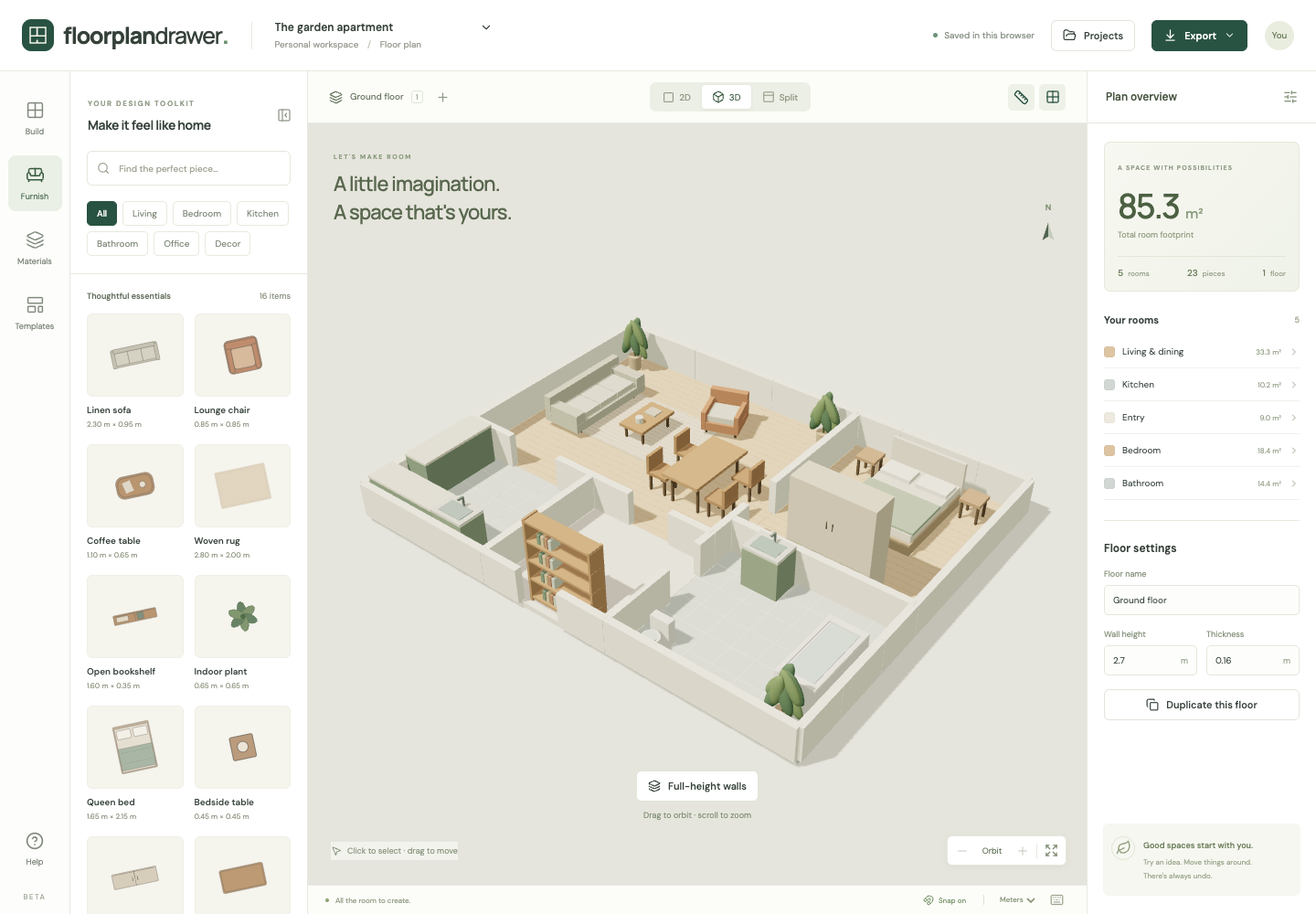Filter furniture by Living category
This screenshot has width=1316, height=914.
tap(144, 214)
